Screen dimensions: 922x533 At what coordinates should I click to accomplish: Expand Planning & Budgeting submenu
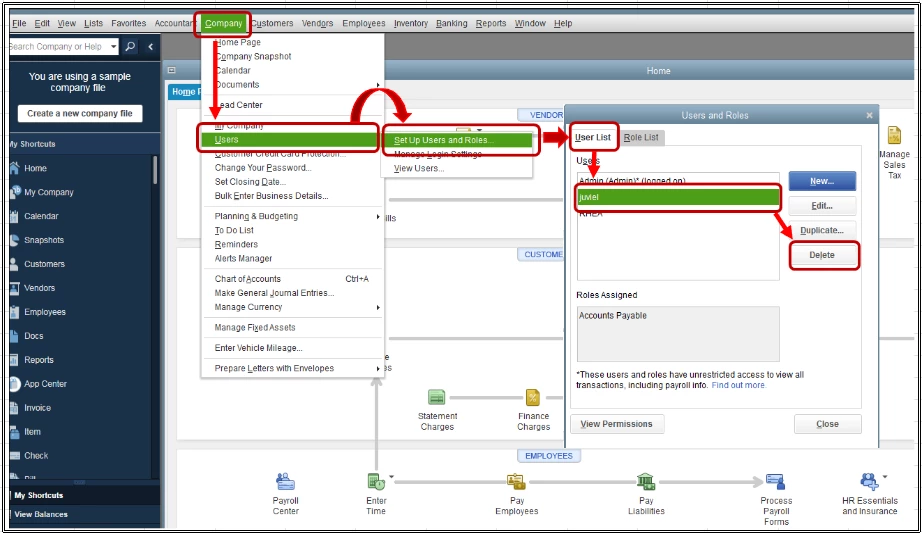(378, 216)
